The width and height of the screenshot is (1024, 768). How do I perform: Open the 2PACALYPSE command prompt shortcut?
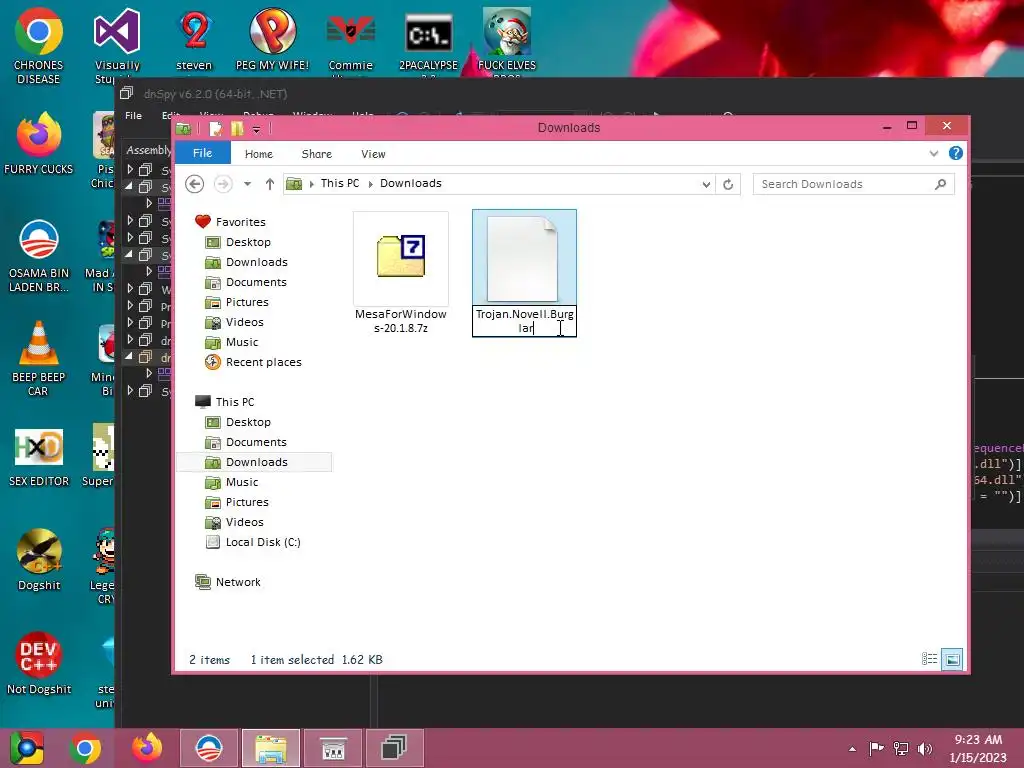[428, 43]
